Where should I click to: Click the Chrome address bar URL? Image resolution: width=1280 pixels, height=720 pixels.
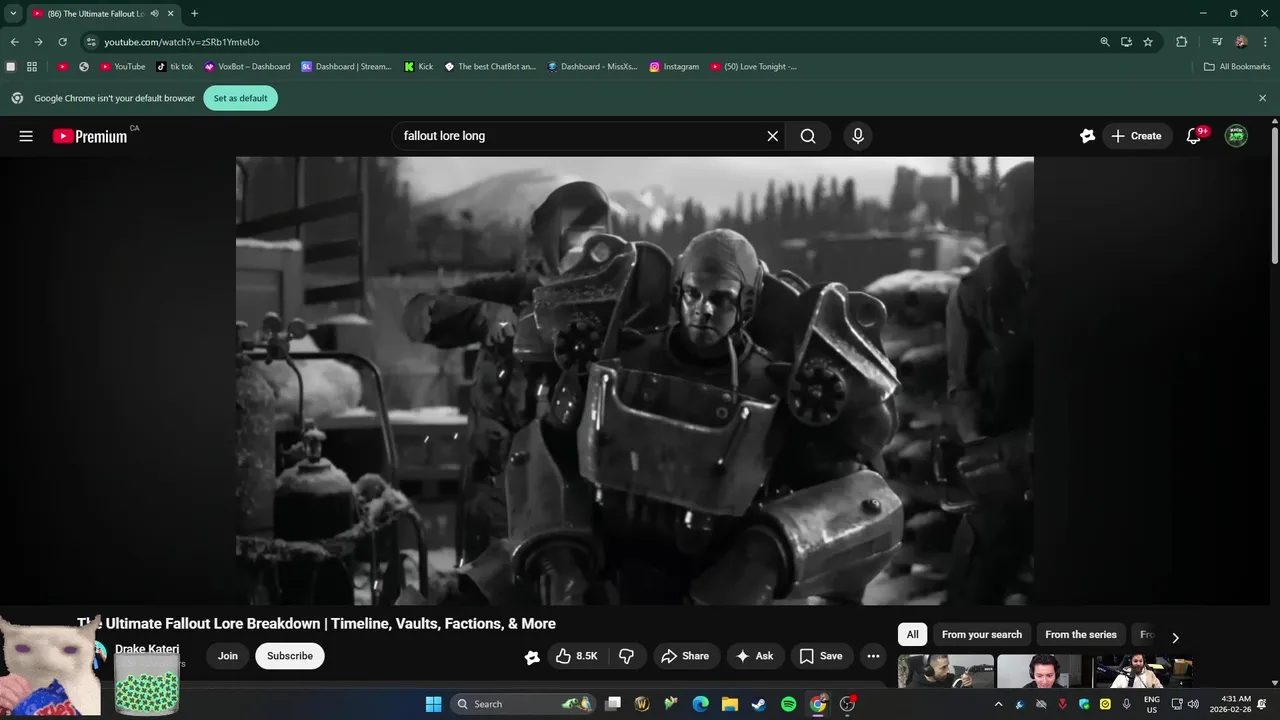[x=182, y=42]
